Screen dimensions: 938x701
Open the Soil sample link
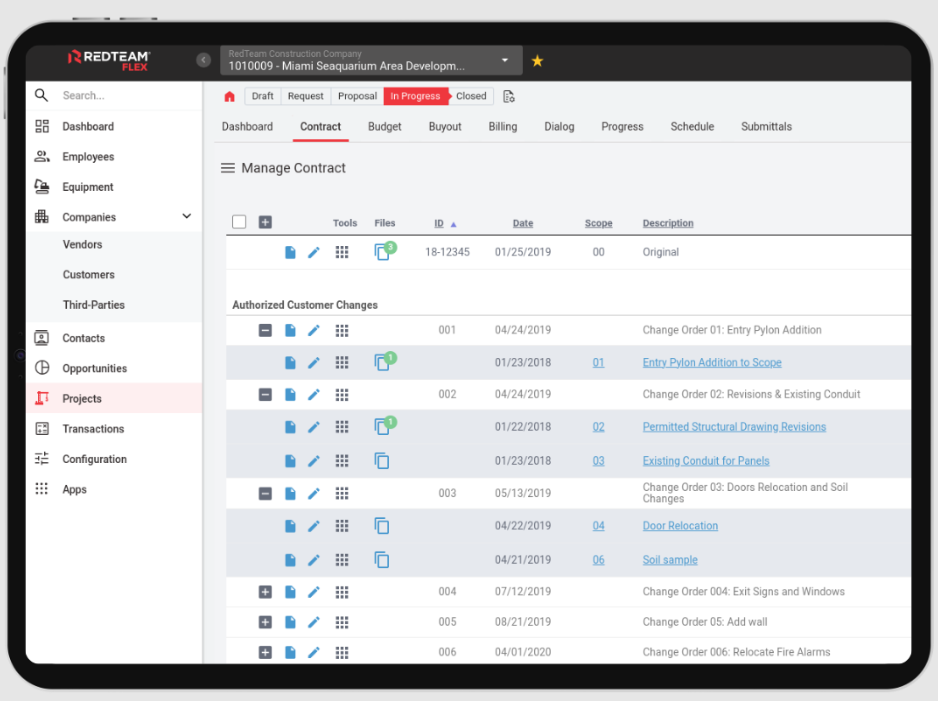point(670,559)
